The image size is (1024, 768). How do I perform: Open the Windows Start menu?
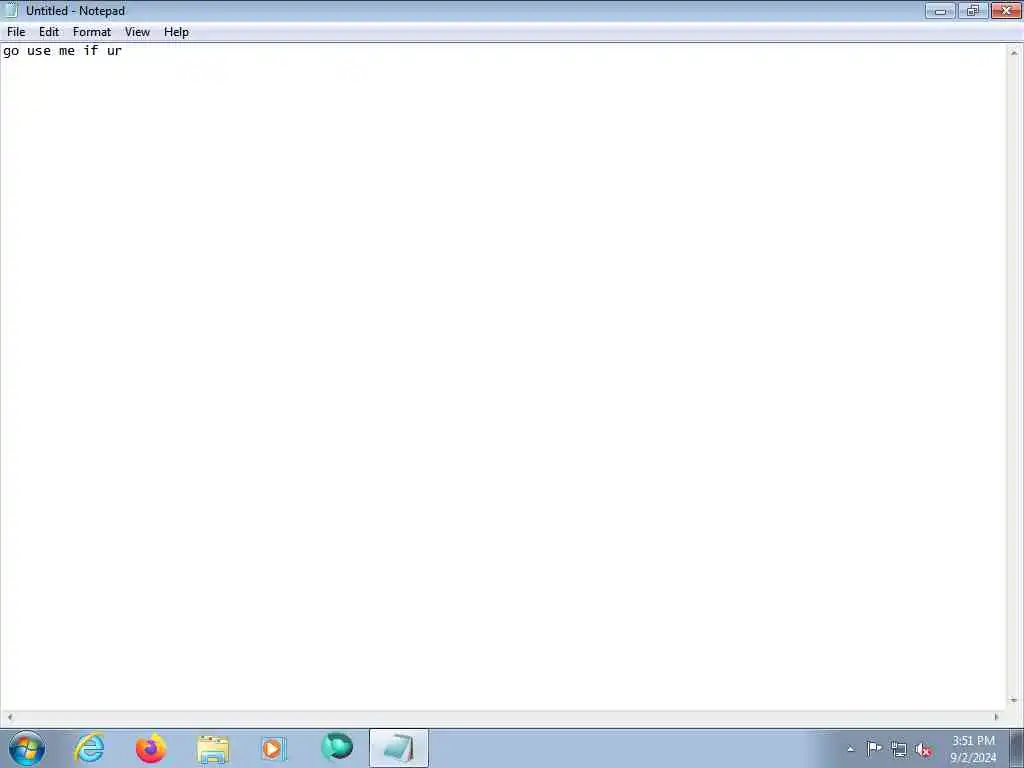click(27, 748)
